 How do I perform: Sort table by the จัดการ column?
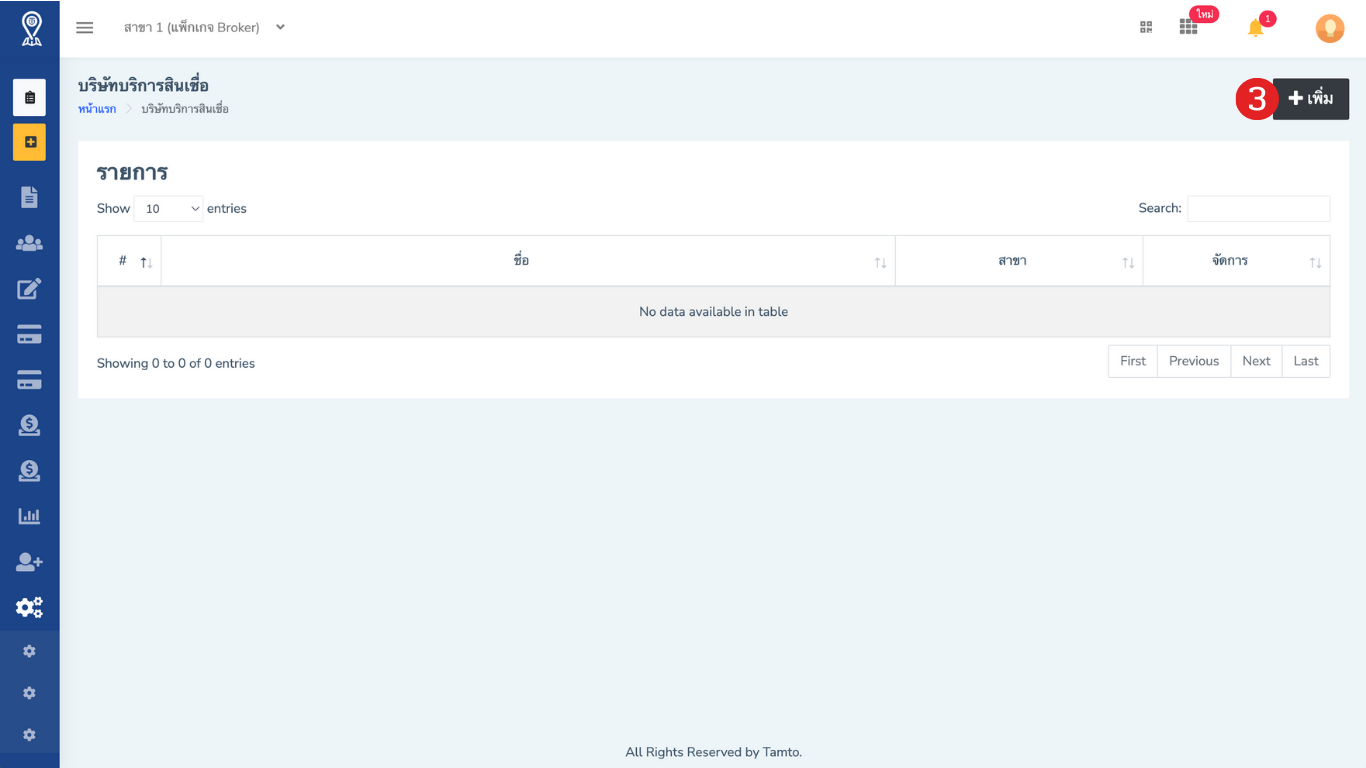tap(1236, 261)
